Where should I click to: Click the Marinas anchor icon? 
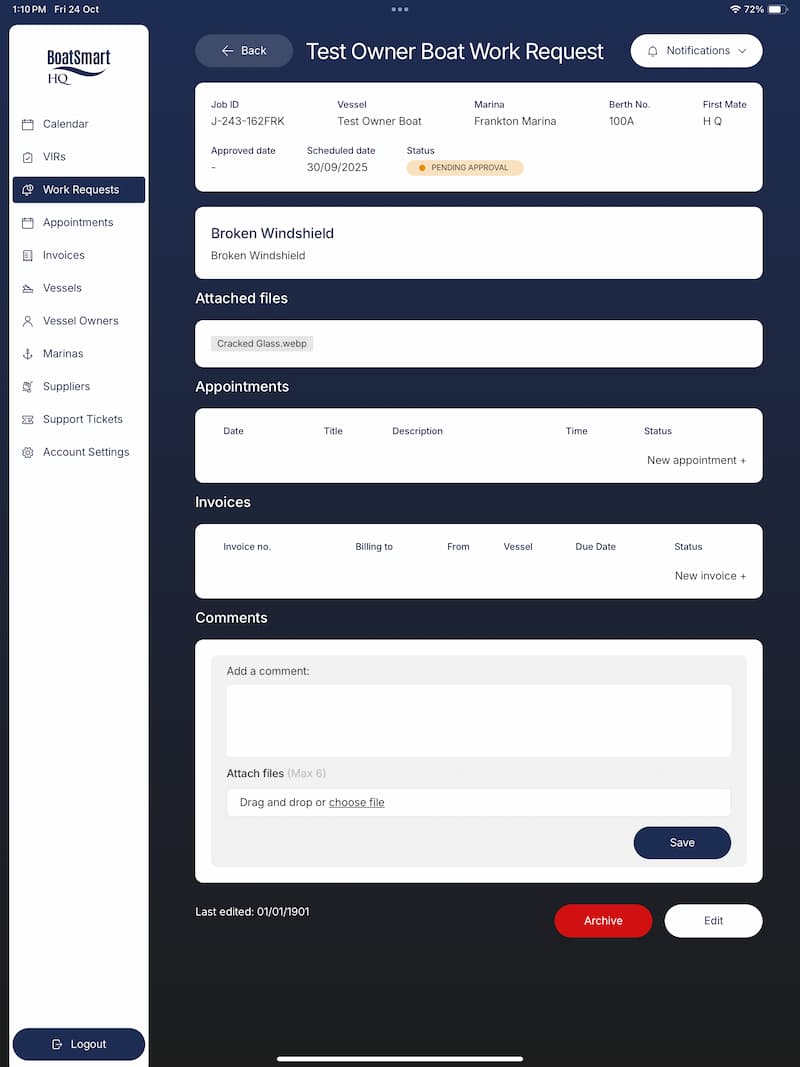tap(28, 354)
